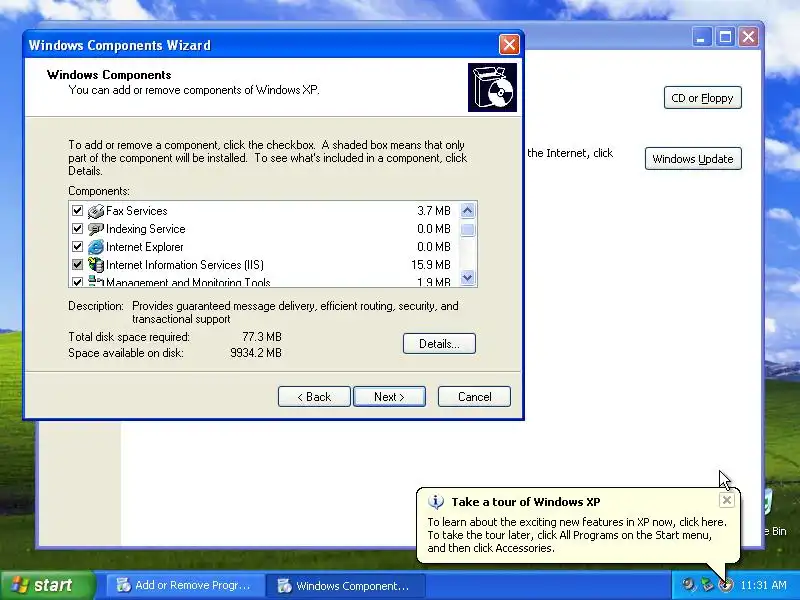Click the components list scrollbar thumb
This screenshot has height=600, width=800.
coord(467,230)
